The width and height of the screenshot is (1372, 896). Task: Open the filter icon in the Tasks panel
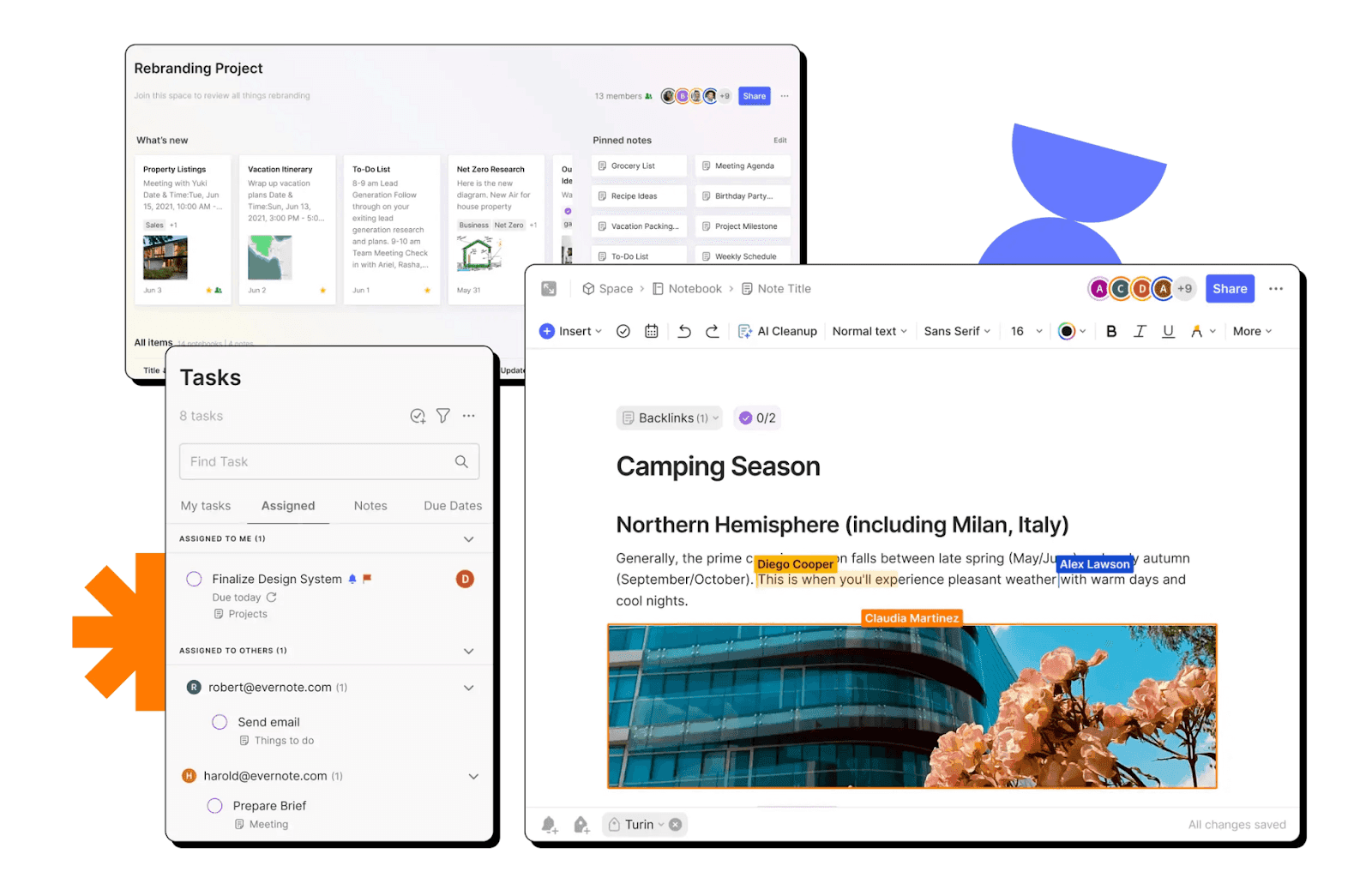pyautogui.click(x=442, y=416)
